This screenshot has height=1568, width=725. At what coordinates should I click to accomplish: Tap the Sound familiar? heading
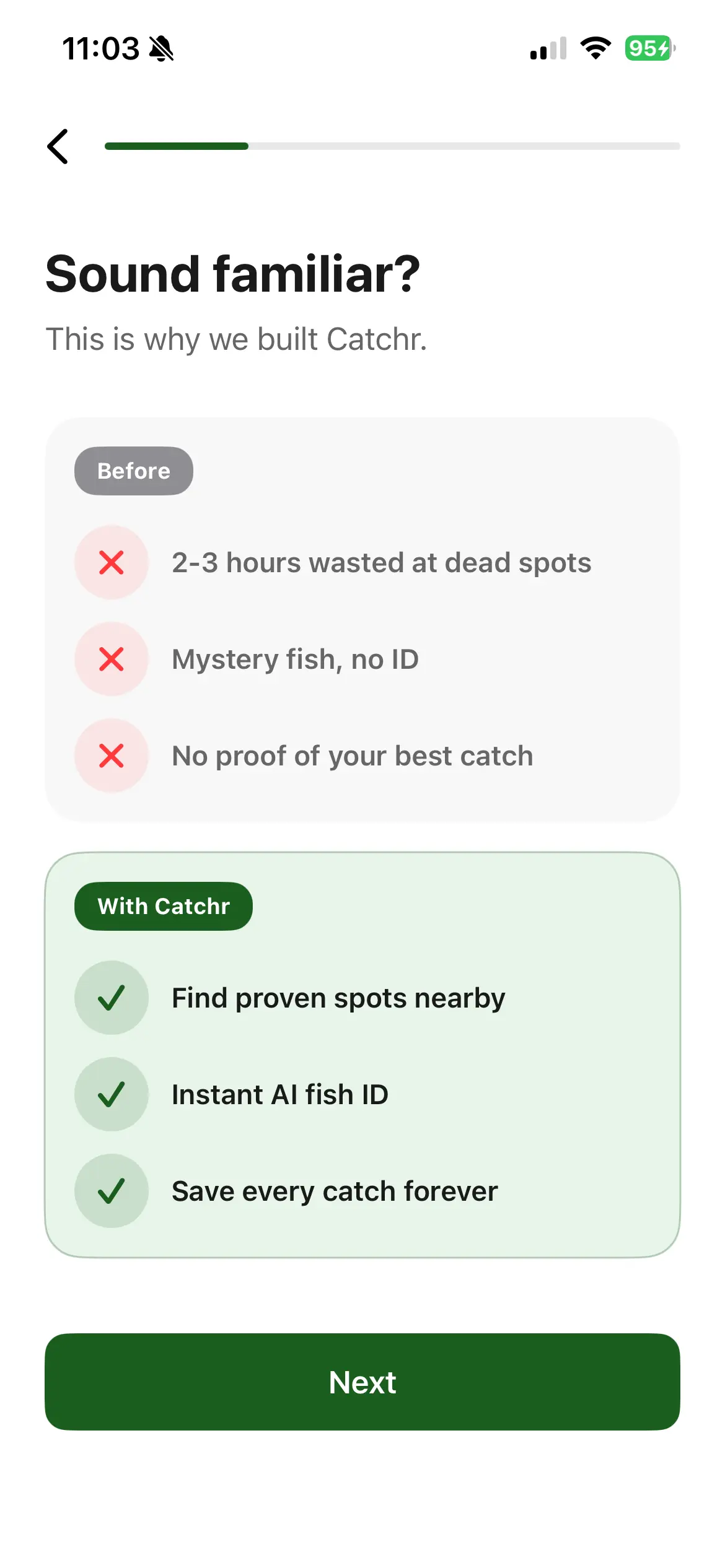tap(233, 274)
